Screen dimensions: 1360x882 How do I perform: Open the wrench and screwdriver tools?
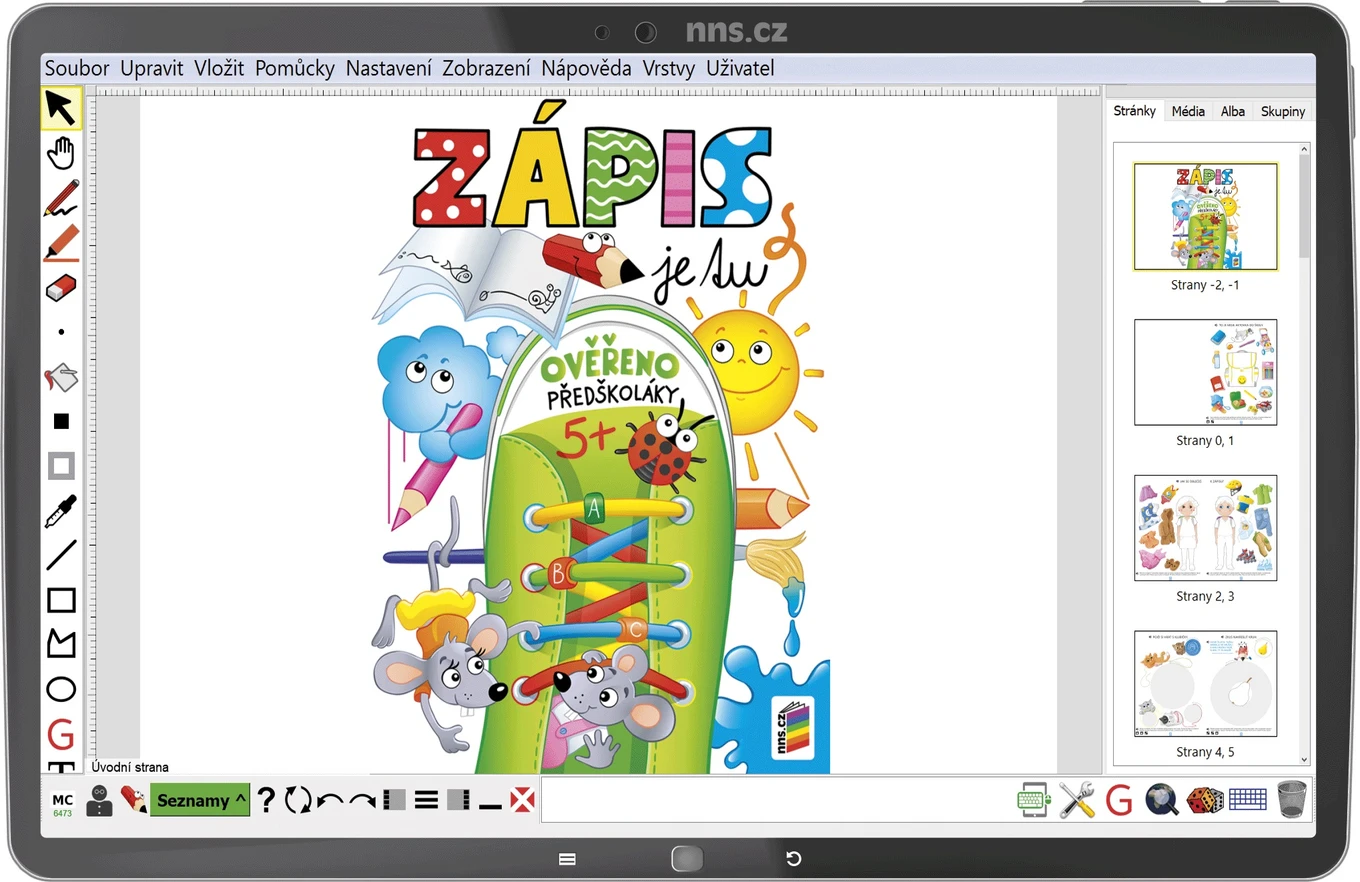tap(1077, 800)
